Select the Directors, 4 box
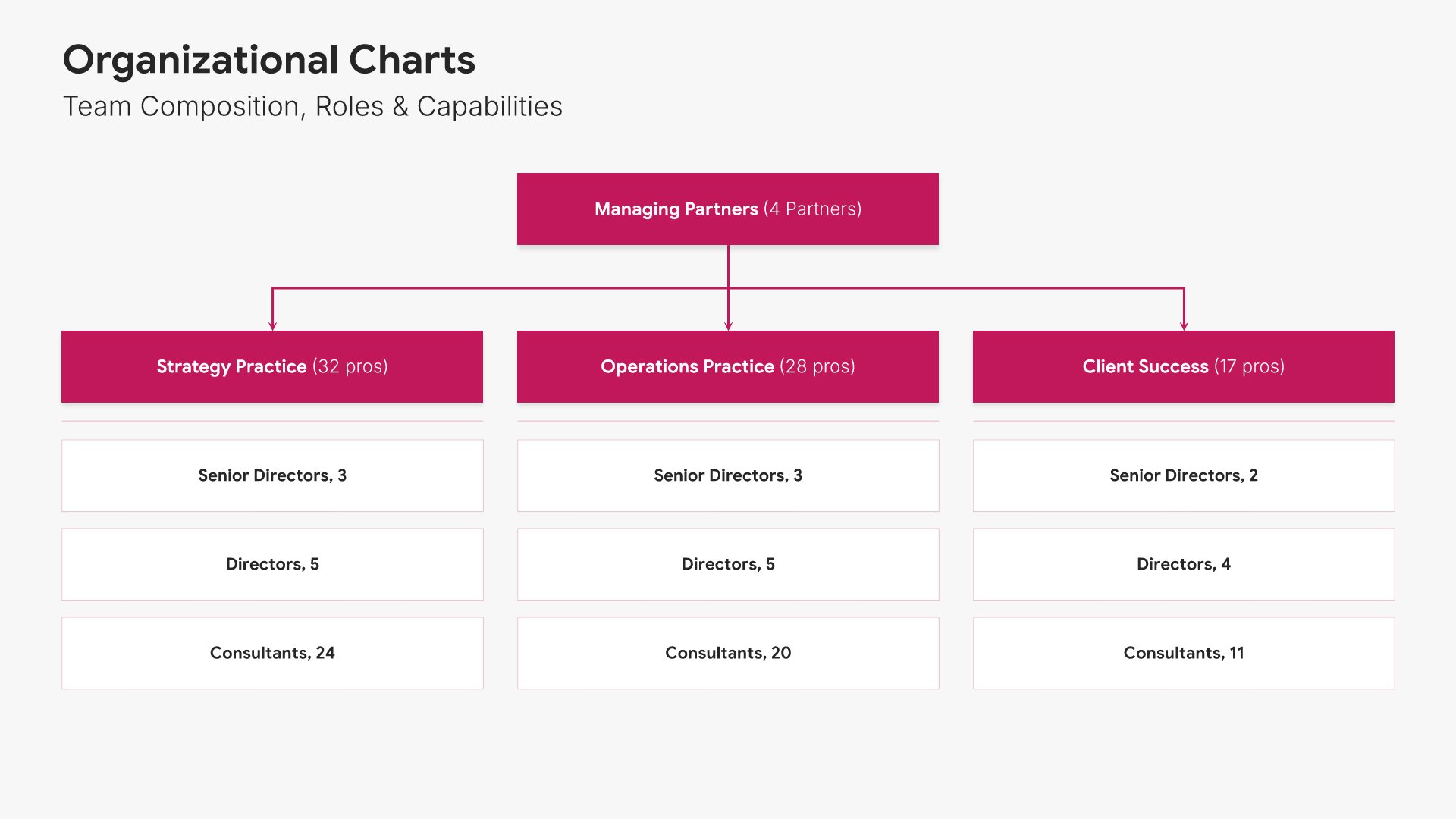This screenshot has width=1456, height=819. pos(1183,564)
